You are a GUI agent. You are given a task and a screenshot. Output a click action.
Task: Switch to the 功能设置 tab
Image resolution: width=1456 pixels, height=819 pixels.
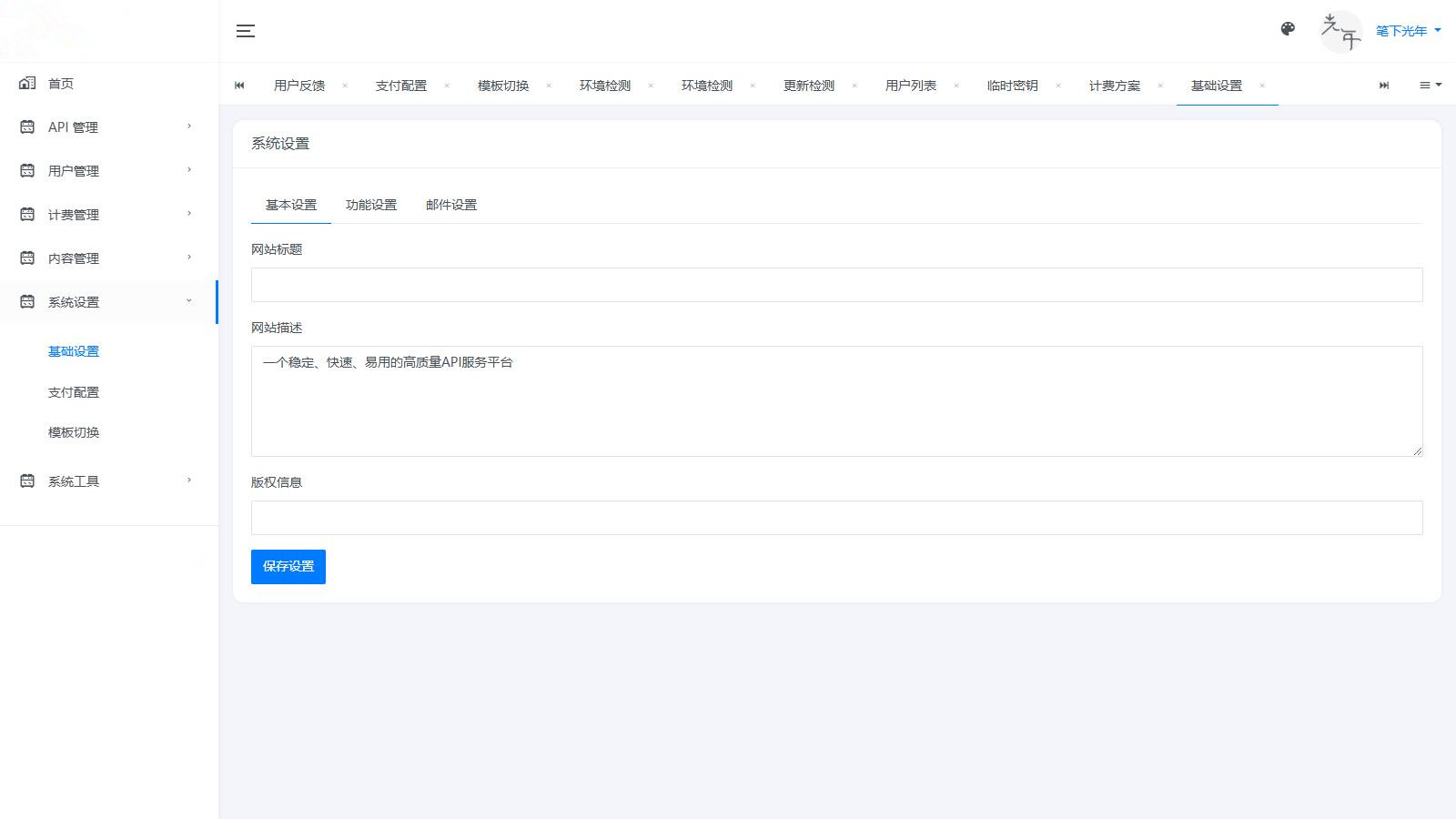[371, 205]
